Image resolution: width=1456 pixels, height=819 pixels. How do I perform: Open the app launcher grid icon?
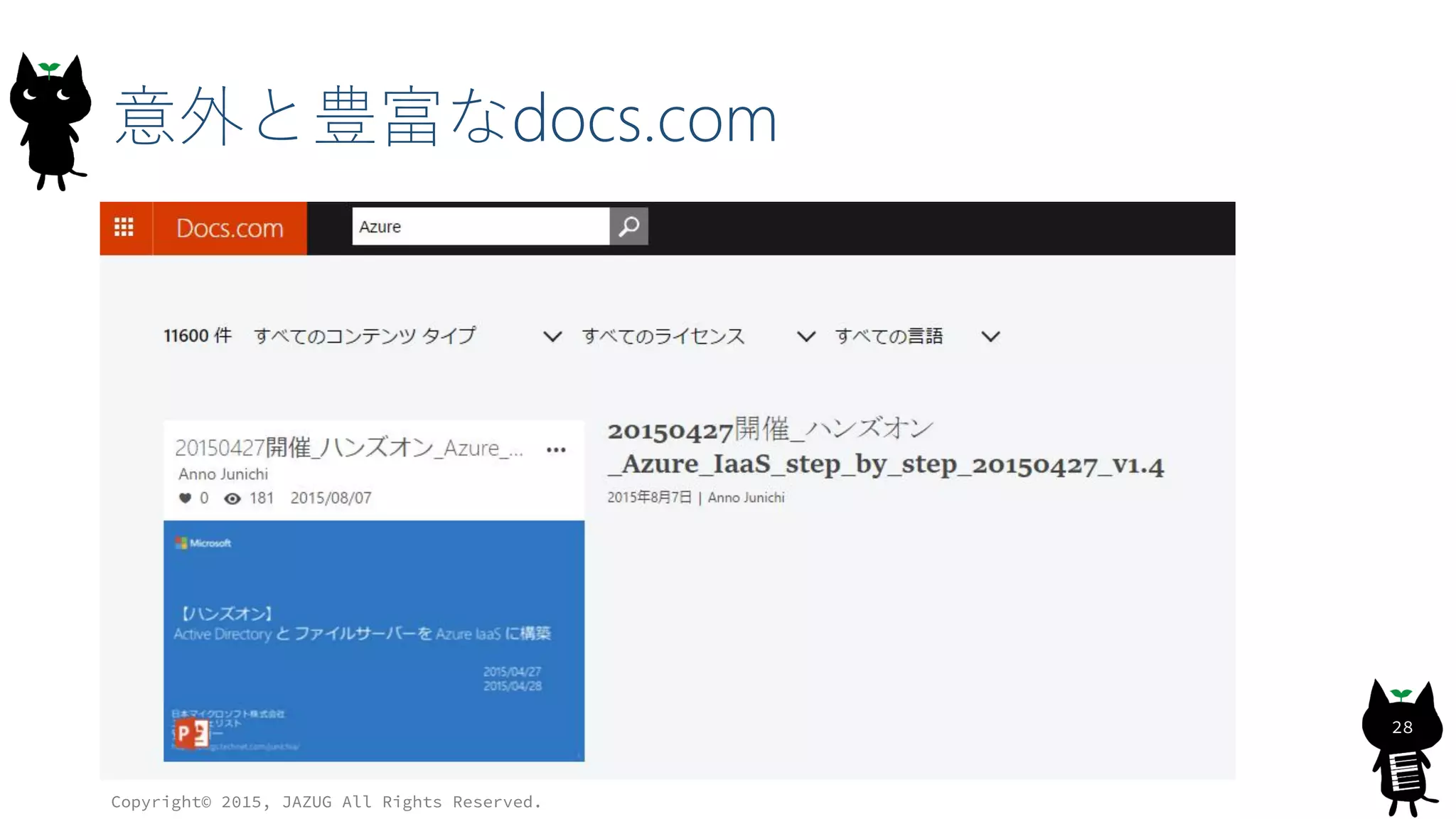coord(124,227)
